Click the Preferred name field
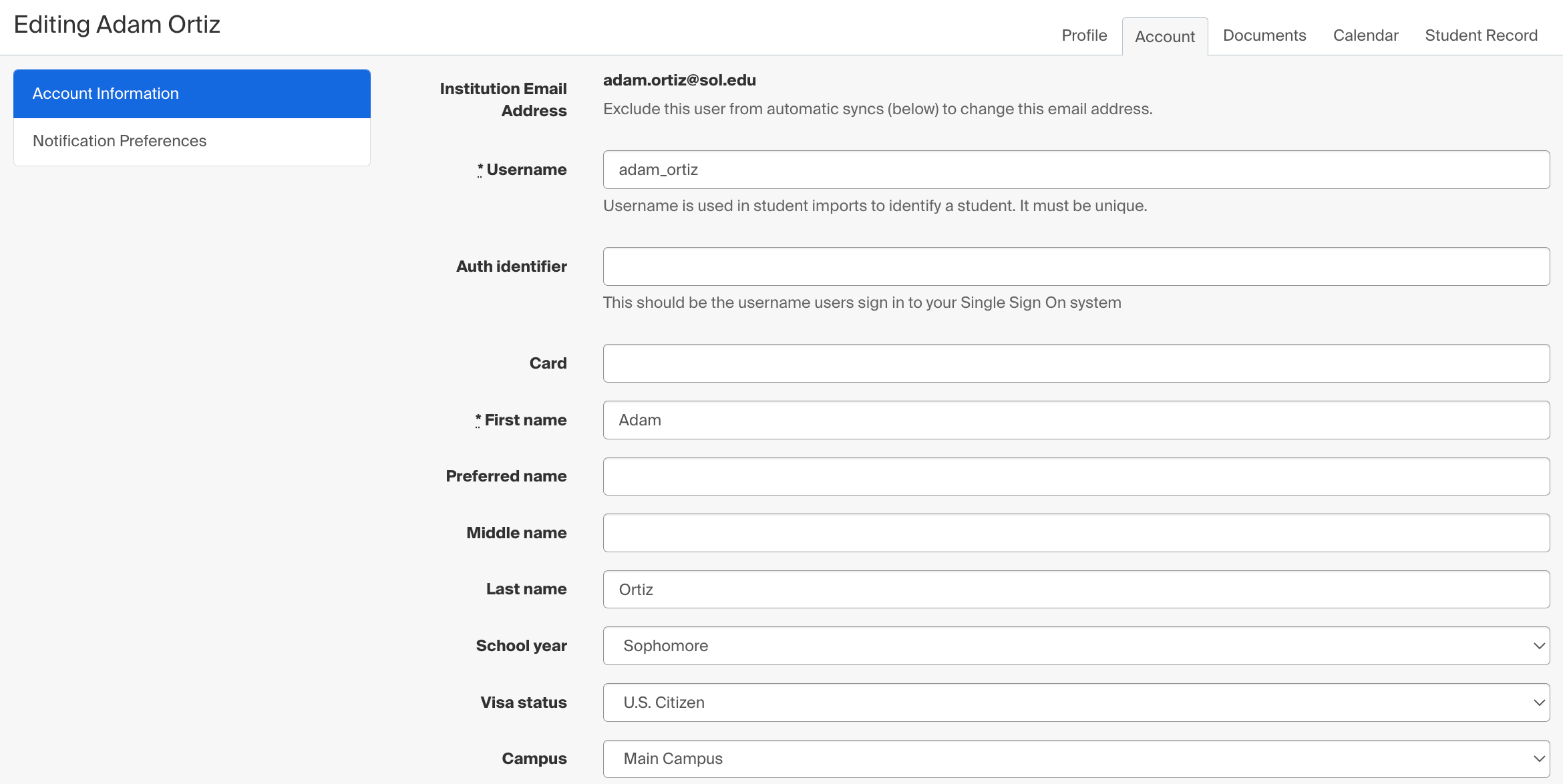 [1075, 475]
